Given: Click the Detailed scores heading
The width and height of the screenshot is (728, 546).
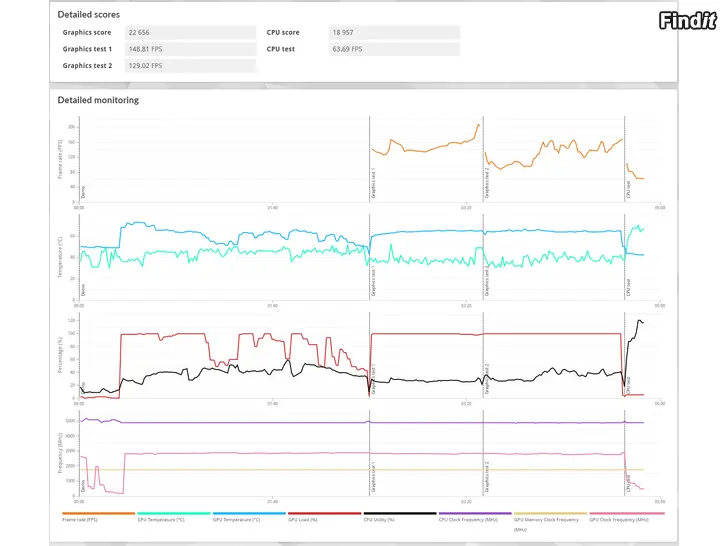Looking at the screenshot, I should (x=91, y=14).
